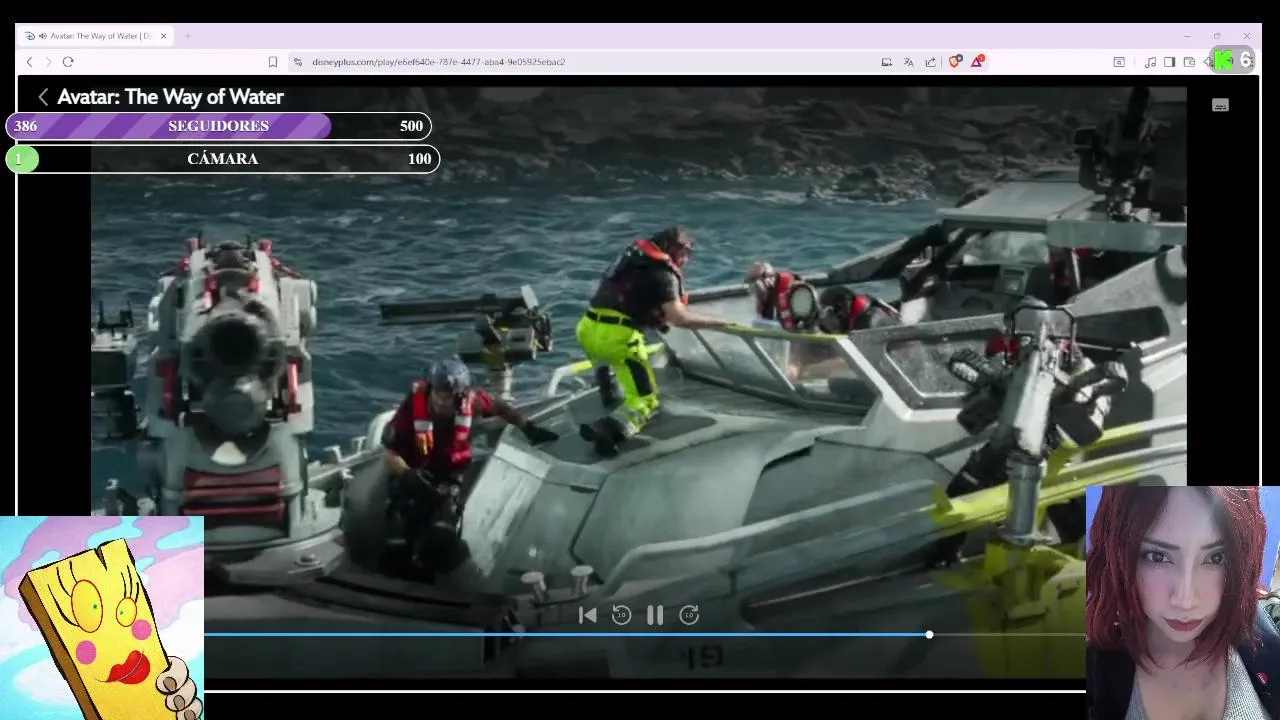Restart the movie from the beginning
Viewport: 1280px width, 720px height.
[x=587, y=615]
